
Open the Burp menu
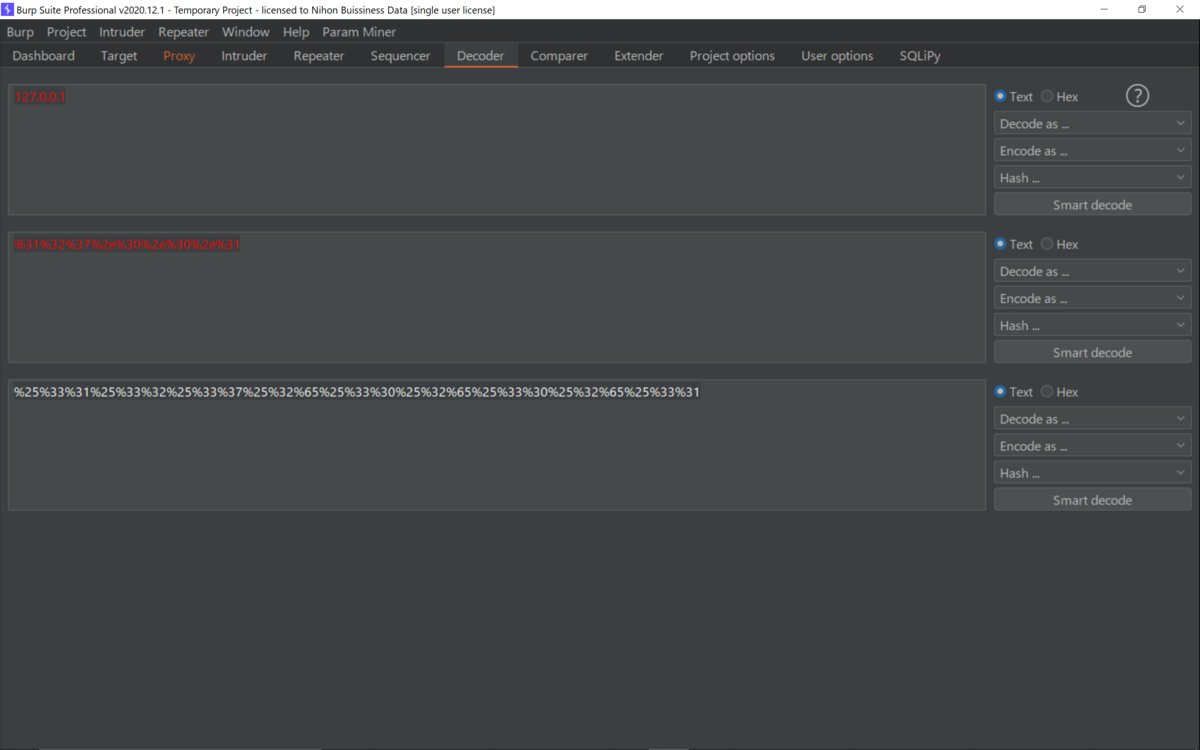(20, 32)
